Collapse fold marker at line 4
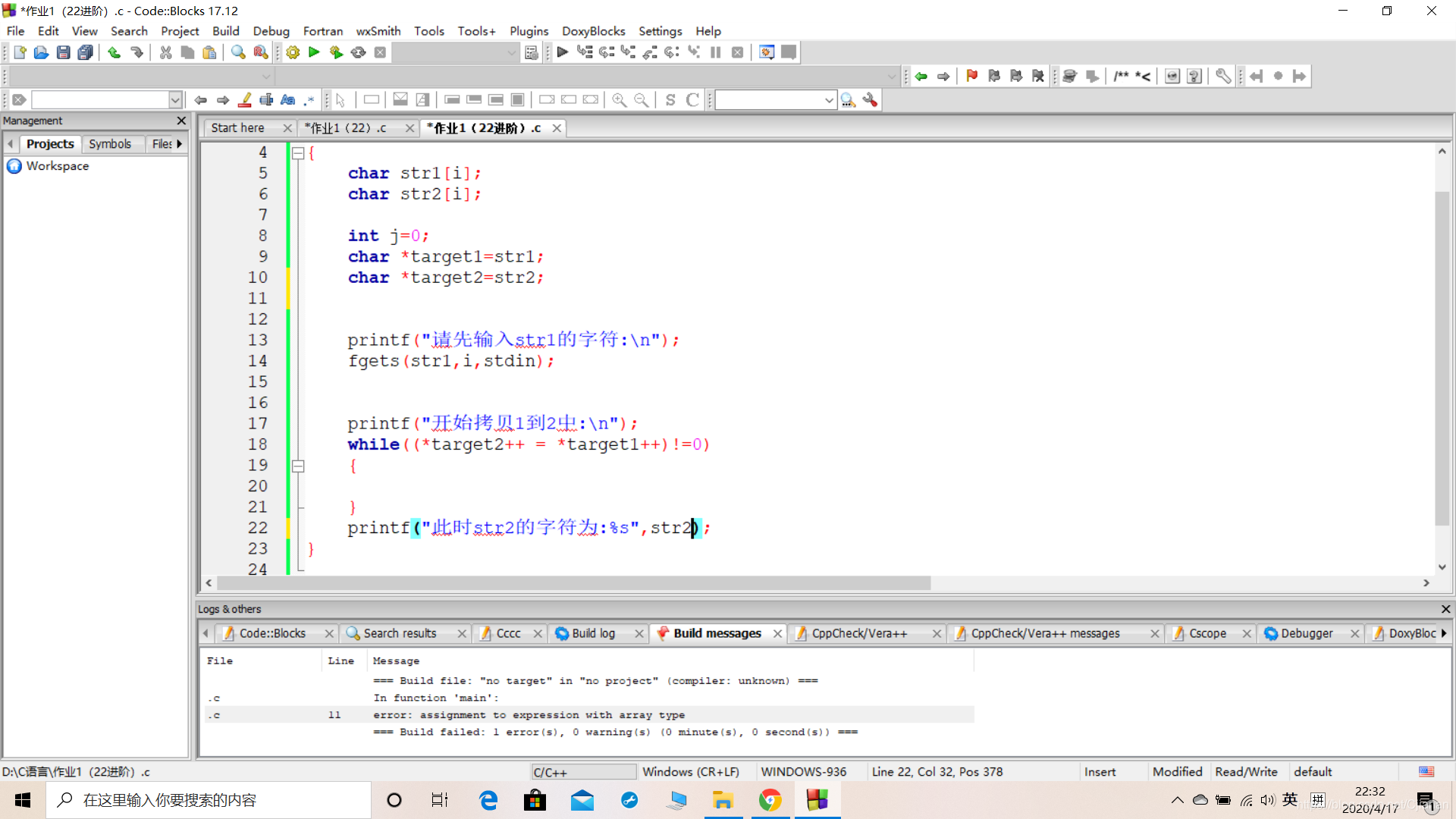 click(x=299, y=153)
